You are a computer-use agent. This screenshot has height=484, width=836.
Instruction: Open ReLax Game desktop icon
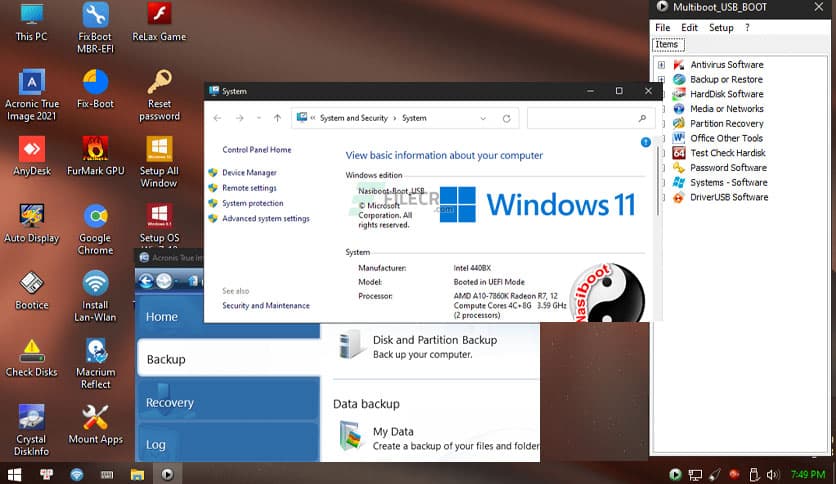pos(159,22)
